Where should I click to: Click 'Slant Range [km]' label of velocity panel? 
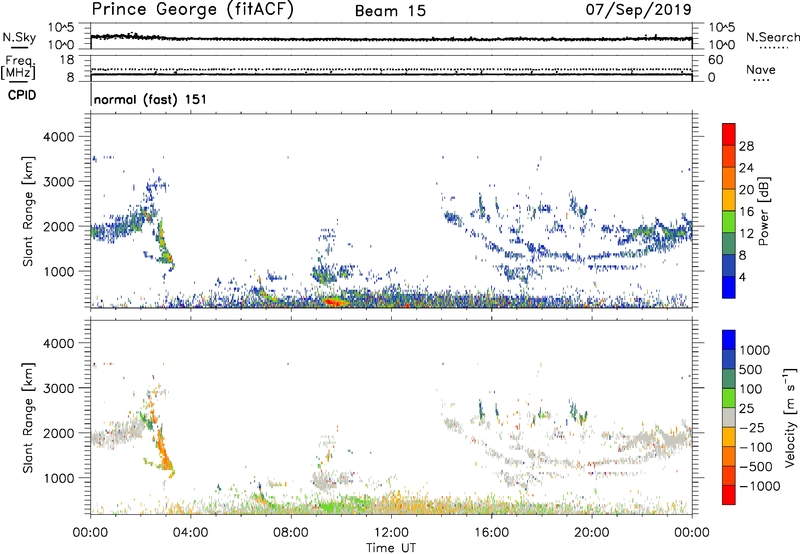click(x=28, y=418)
